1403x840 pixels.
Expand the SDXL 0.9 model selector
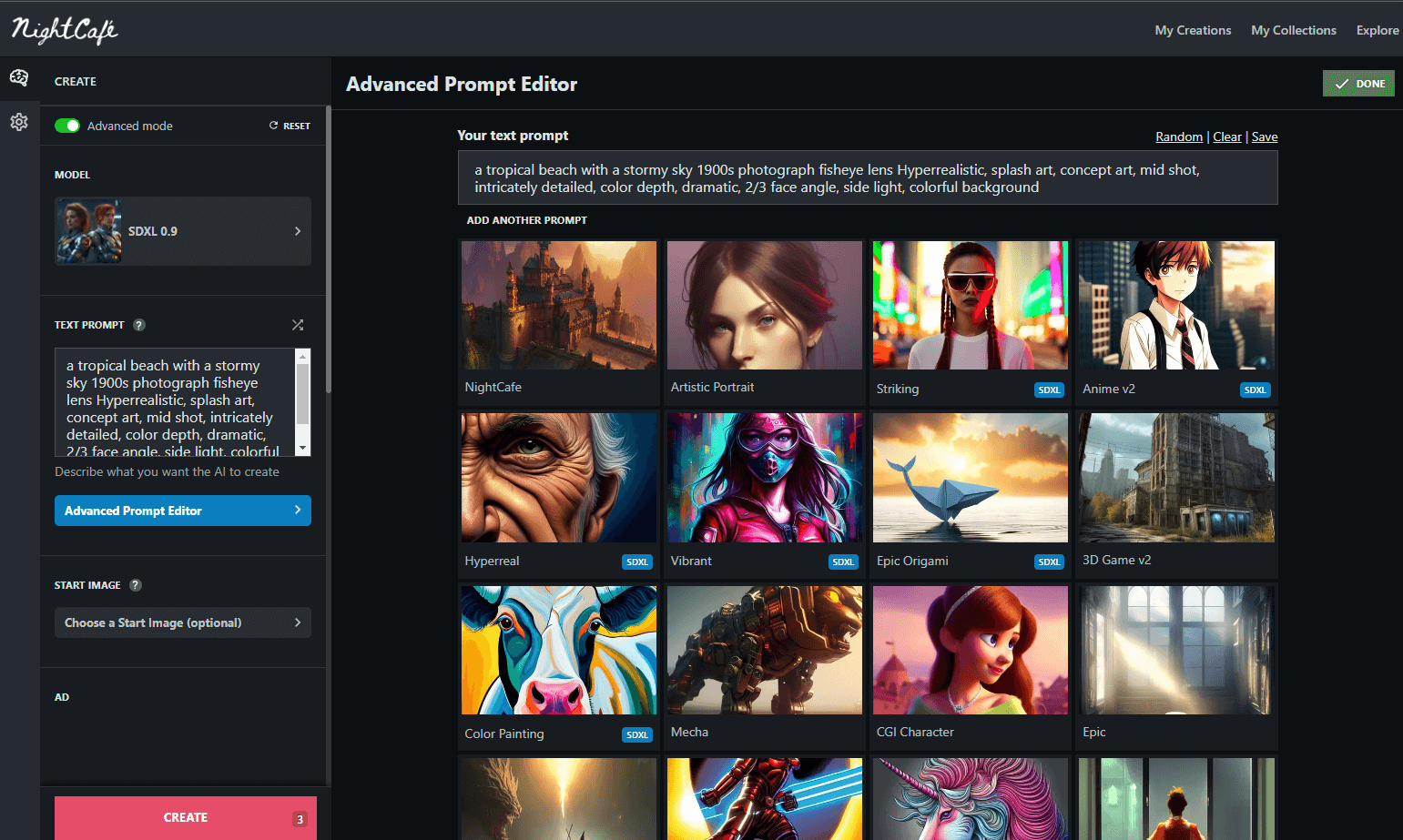[183, 231]
